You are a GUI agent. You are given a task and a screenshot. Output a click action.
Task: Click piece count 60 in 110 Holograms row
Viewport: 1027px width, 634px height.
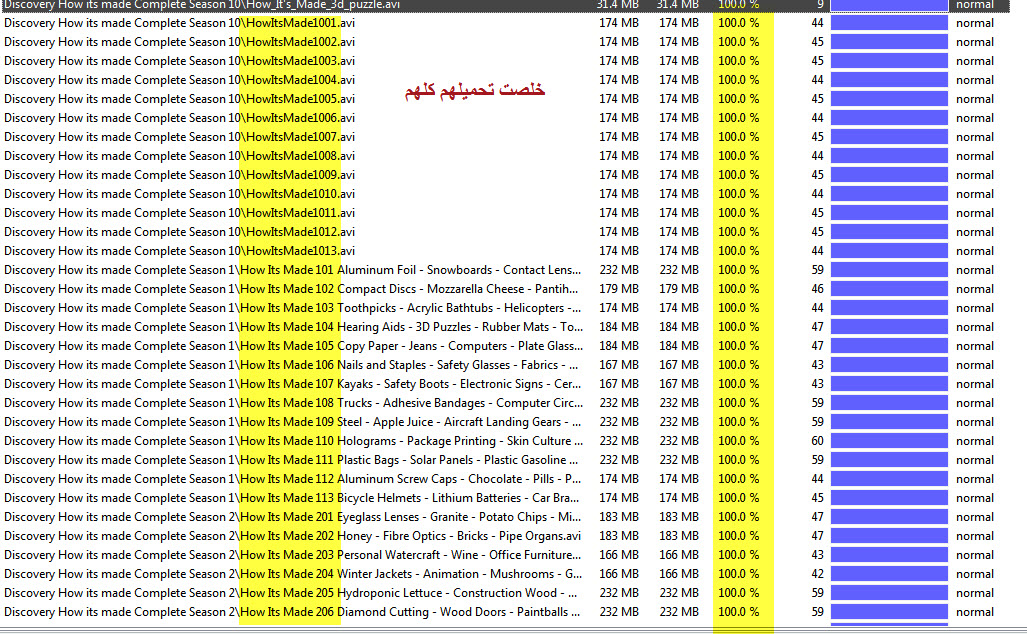point(817,441)
